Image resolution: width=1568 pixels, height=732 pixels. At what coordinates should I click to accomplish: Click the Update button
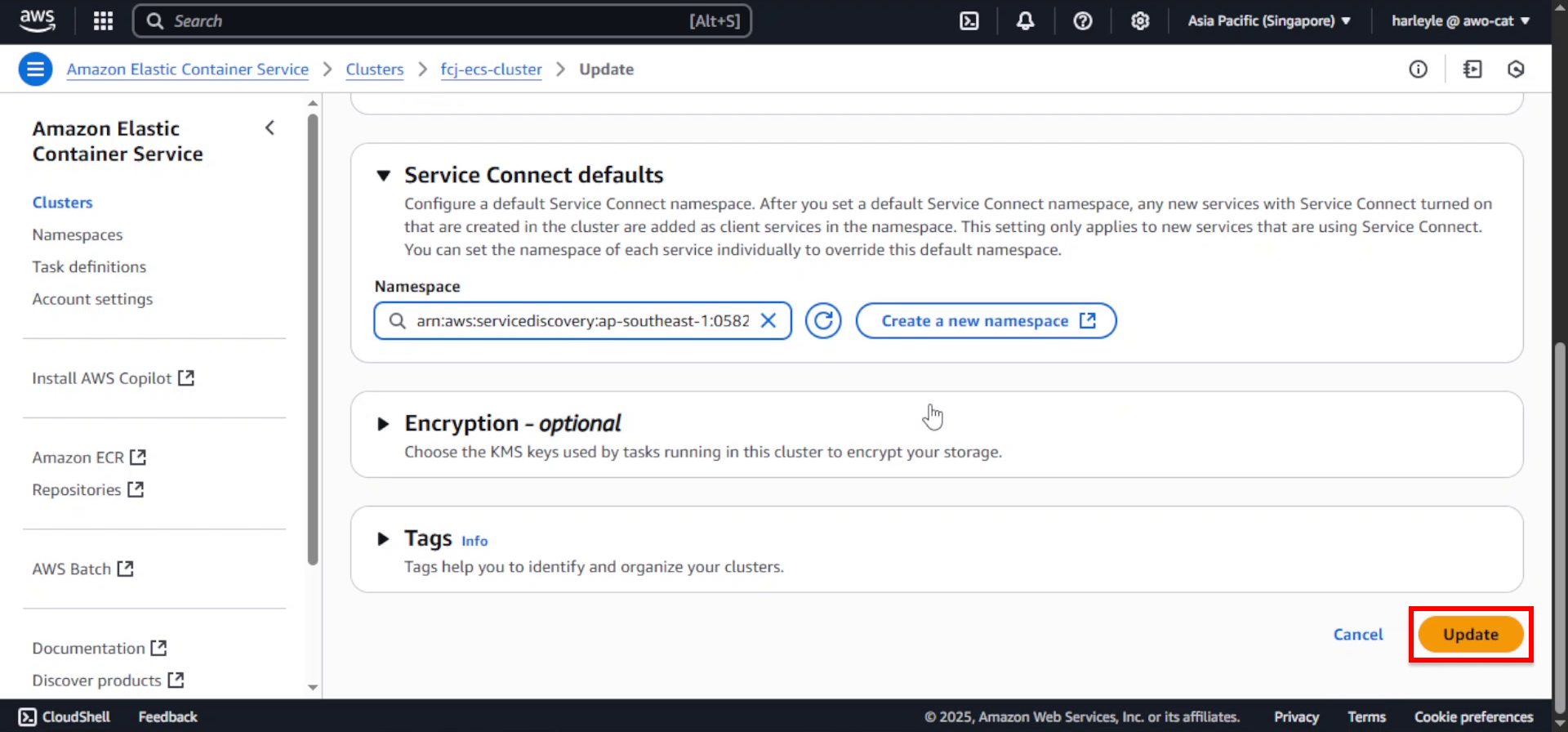(1471, 635)
